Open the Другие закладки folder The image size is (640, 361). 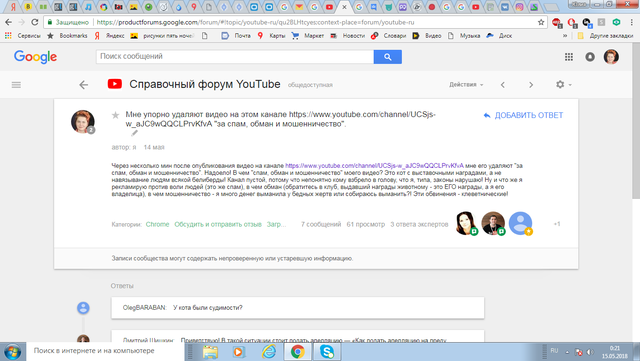pyautogui.click(x=605, y=36)
